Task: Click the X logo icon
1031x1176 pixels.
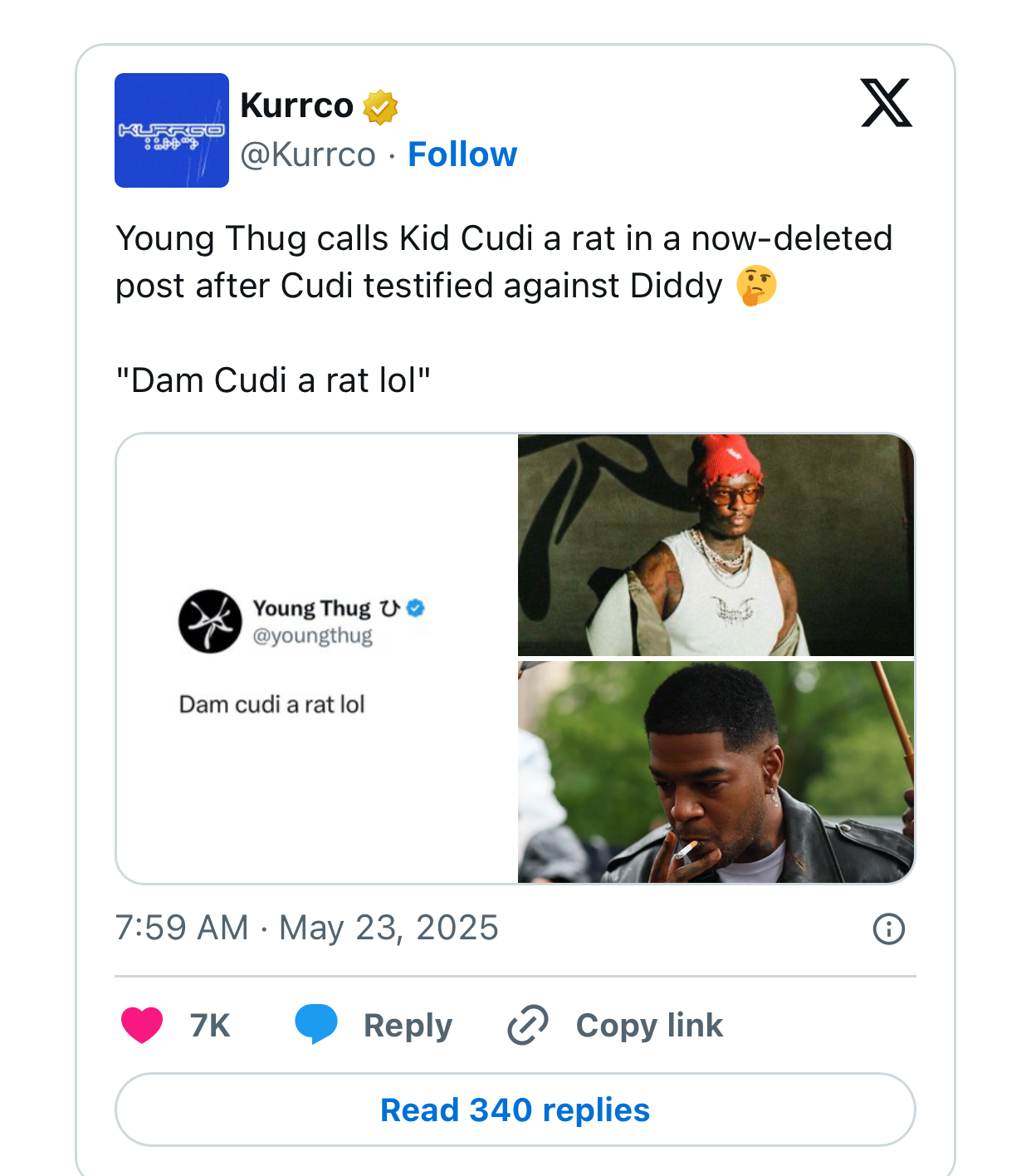Action: click(x=887, y=104)
